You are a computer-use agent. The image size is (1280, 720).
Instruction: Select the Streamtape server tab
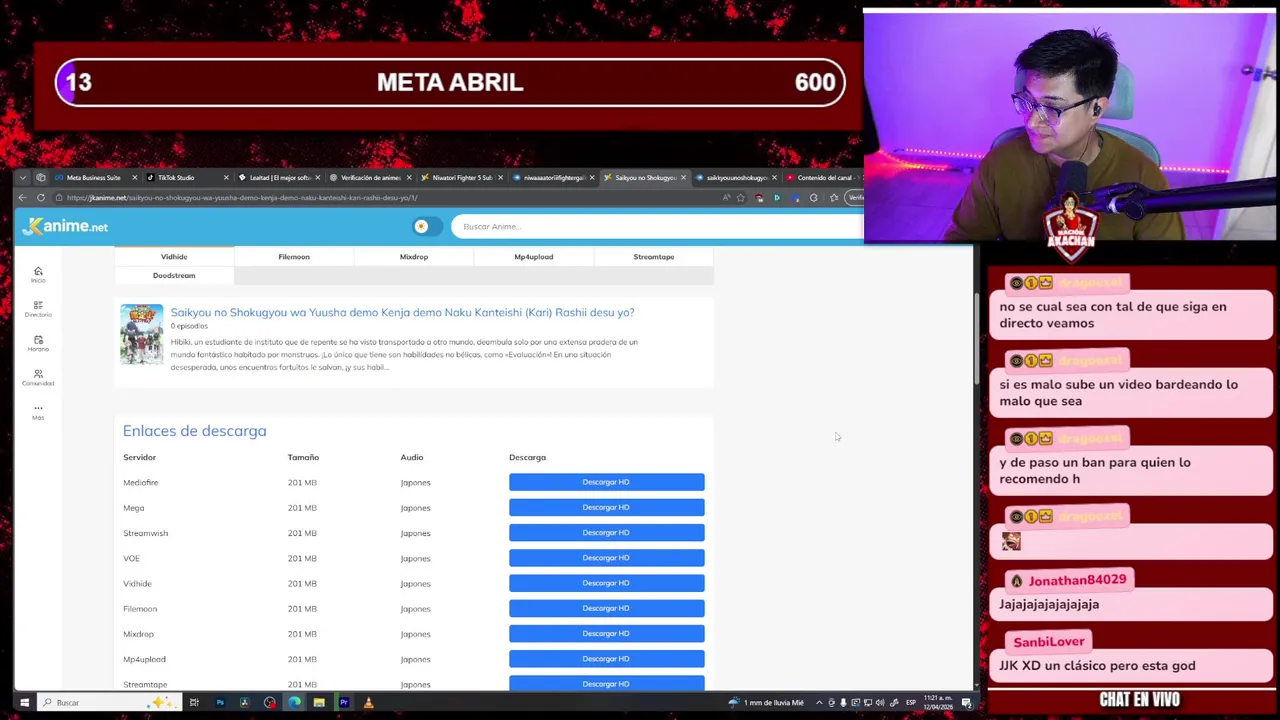(x=654, y=257)
